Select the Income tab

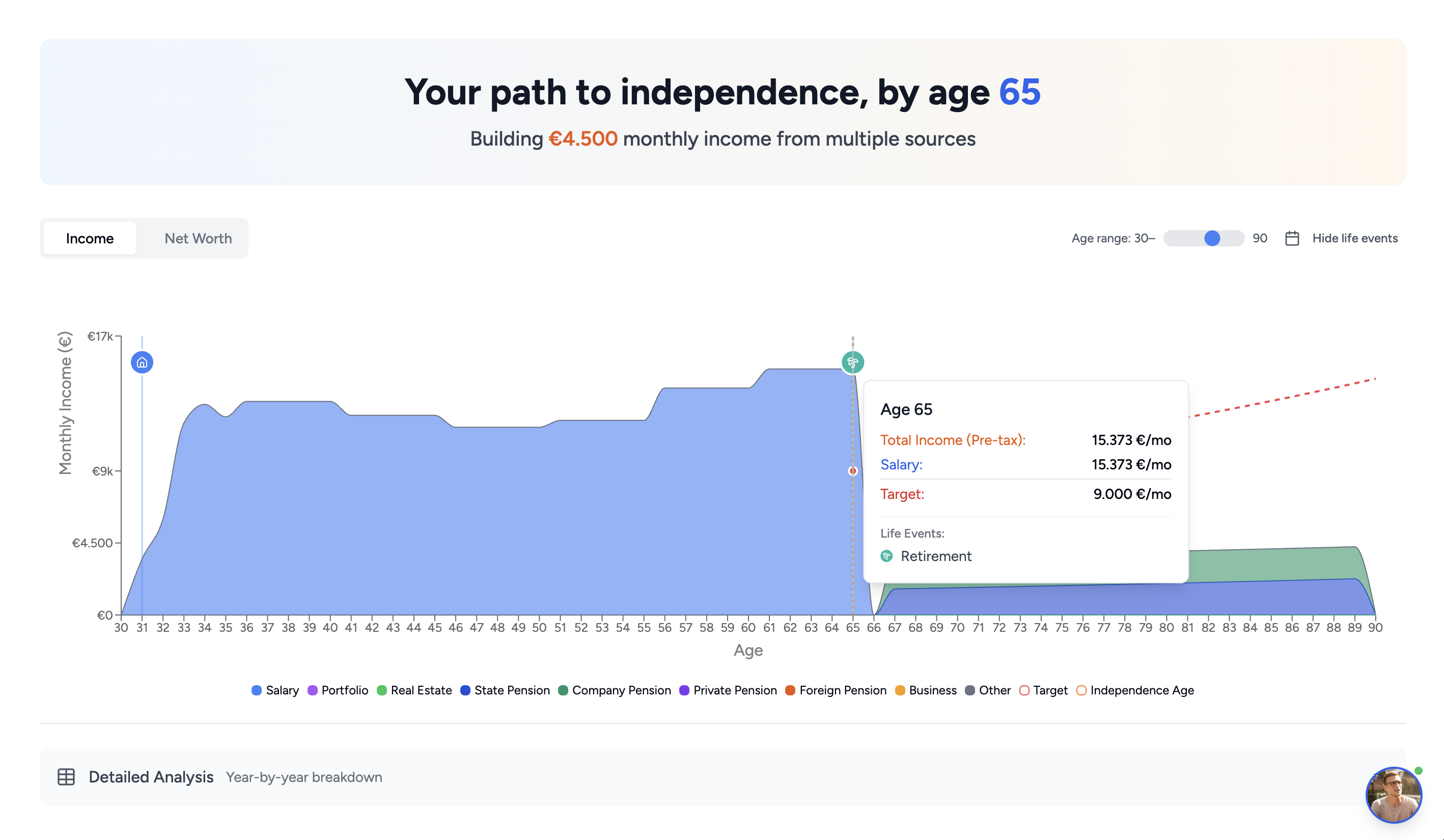click(x=90, y=238)
